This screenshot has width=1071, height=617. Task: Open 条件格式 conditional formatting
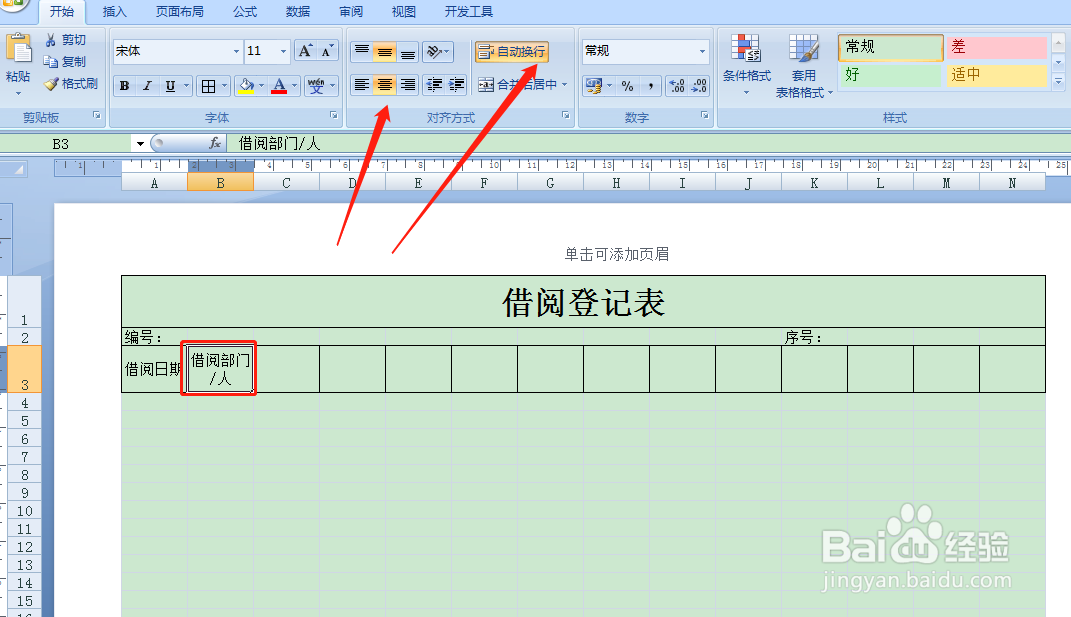(x=747, y=66)
